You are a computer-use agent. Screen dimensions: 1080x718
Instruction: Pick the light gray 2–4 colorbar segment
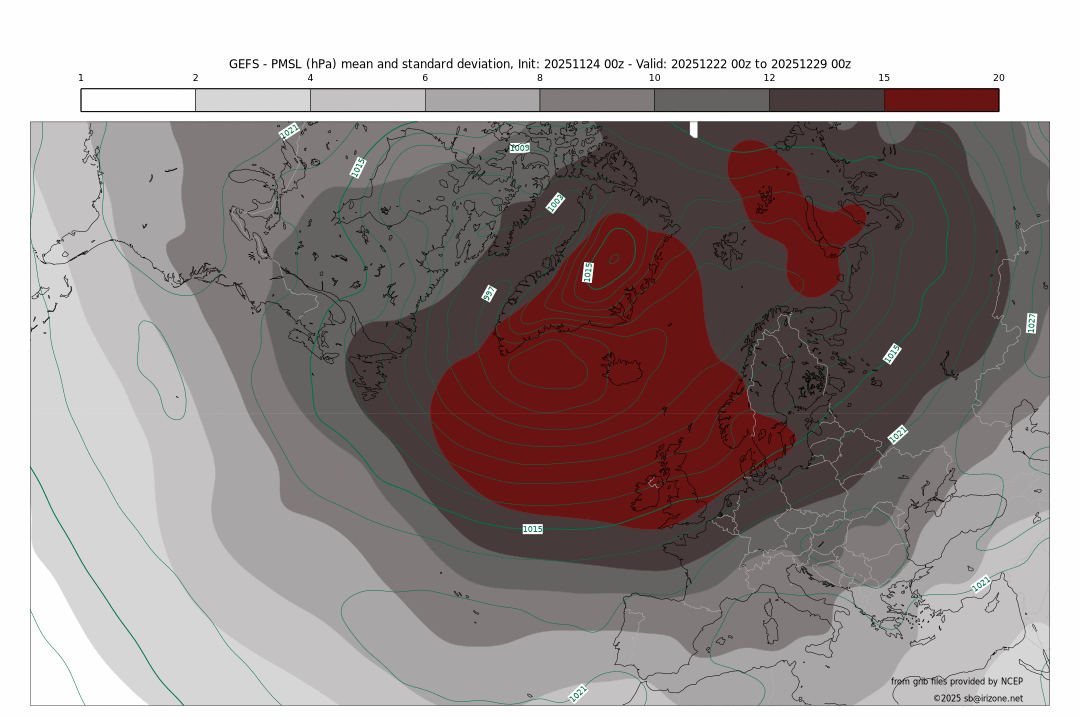coord(252,100)
